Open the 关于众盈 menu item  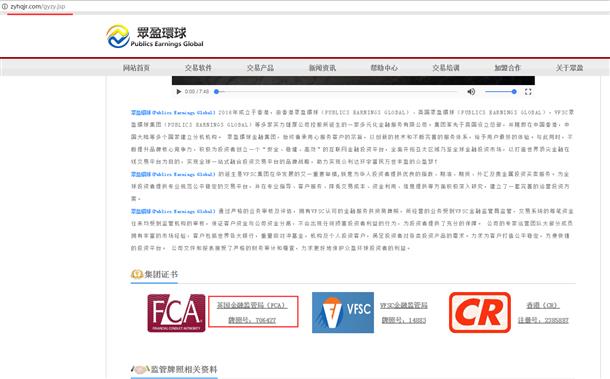pyautogui.click(x=569, y=68)
